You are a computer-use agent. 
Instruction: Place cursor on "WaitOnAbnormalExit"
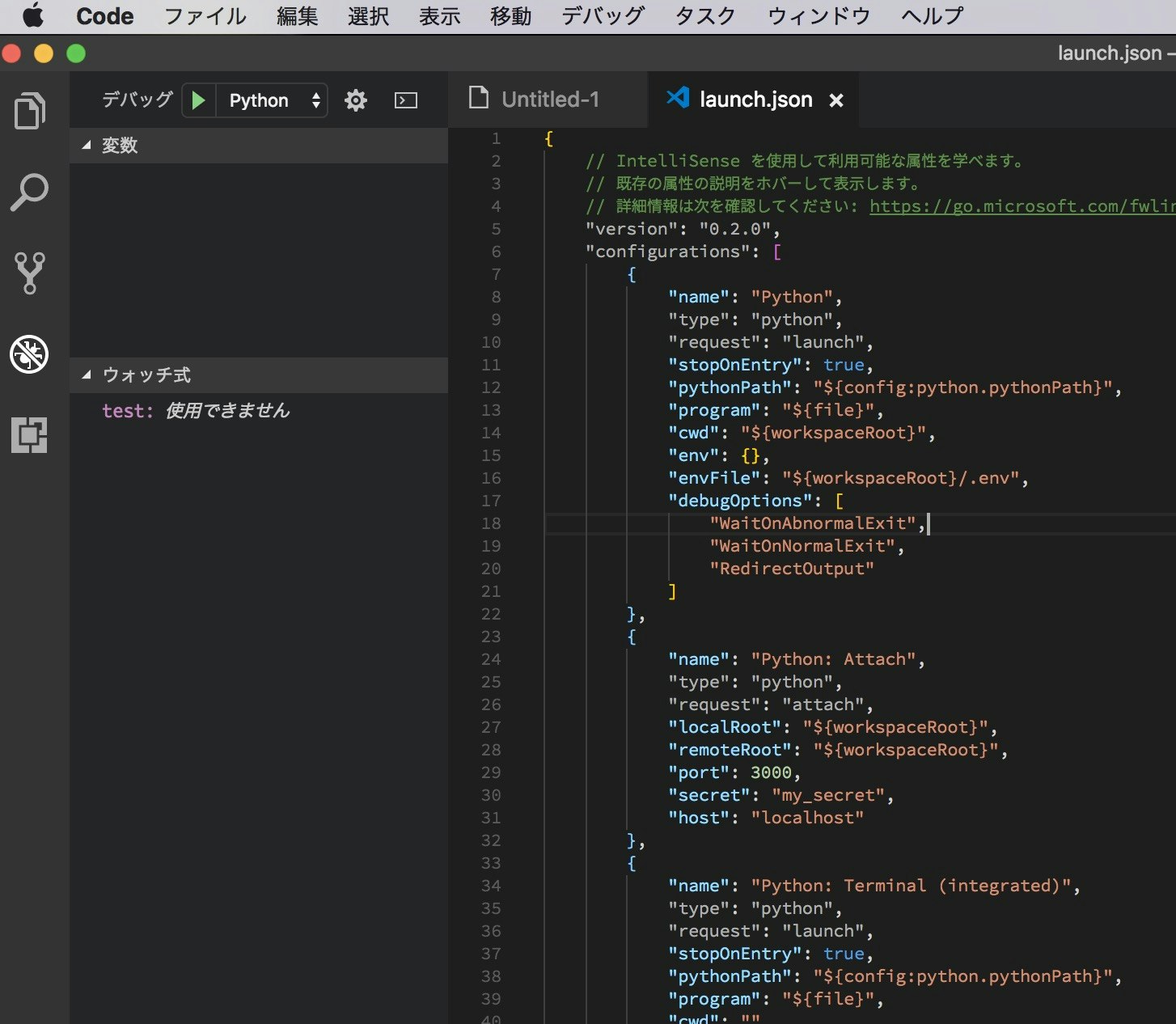(812, 523)
